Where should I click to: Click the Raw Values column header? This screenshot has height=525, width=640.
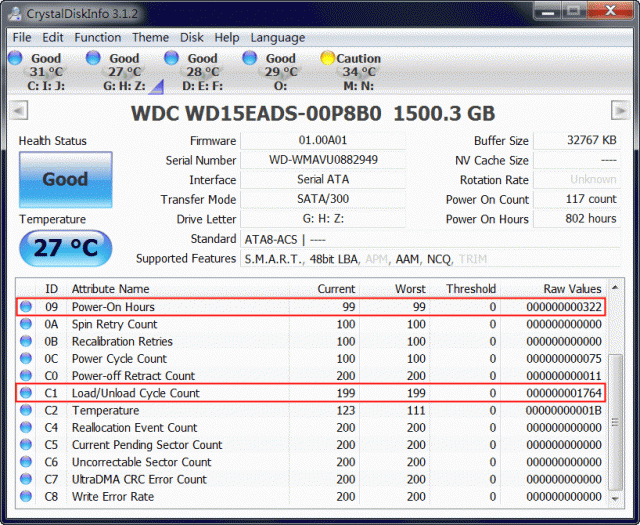coord(572,289)
